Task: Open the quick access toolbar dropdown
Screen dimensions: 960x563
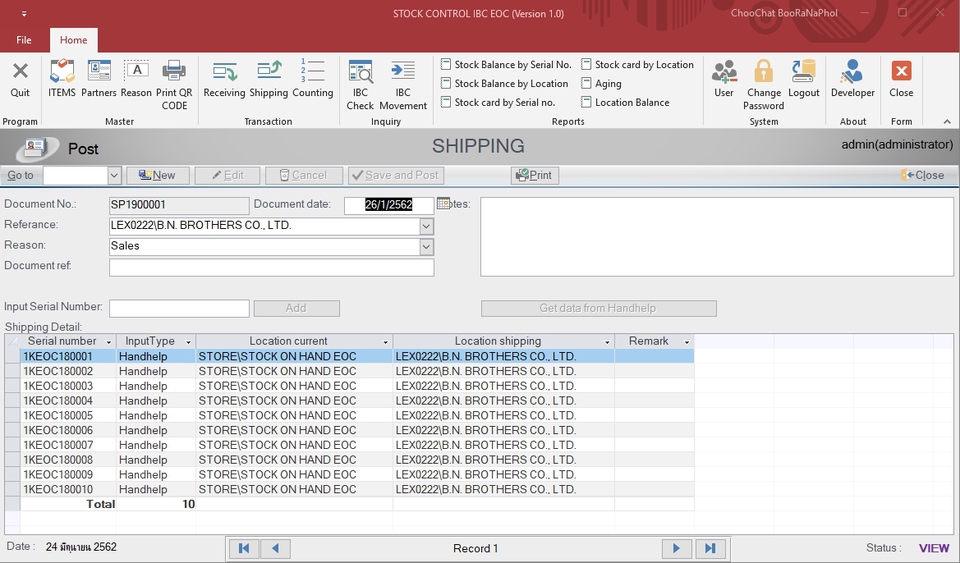Action: click(24, 13)
